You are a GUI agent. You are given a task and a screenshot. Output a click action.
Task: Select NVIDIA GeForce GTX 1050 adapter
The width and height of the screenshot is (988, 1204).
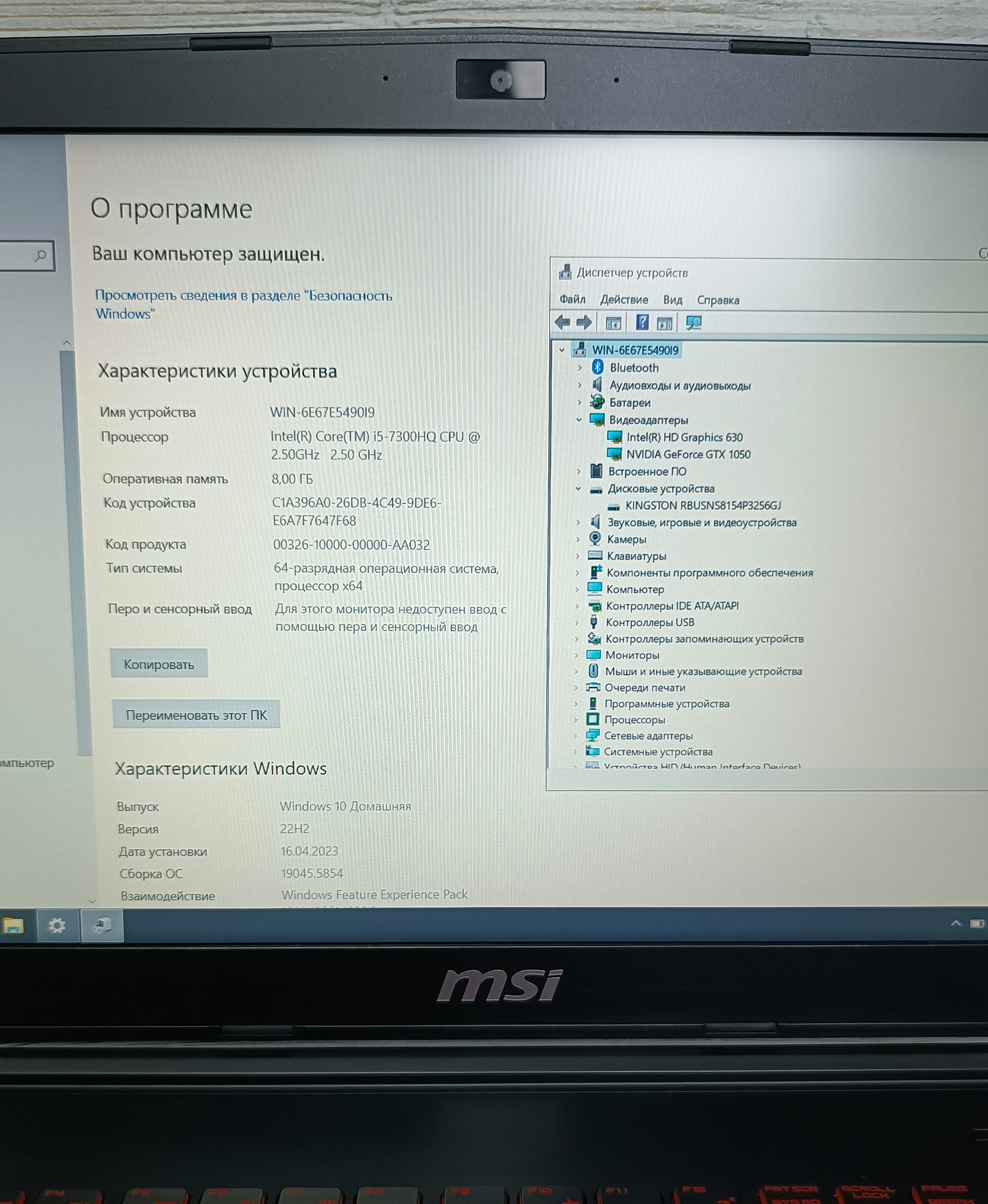688,454
